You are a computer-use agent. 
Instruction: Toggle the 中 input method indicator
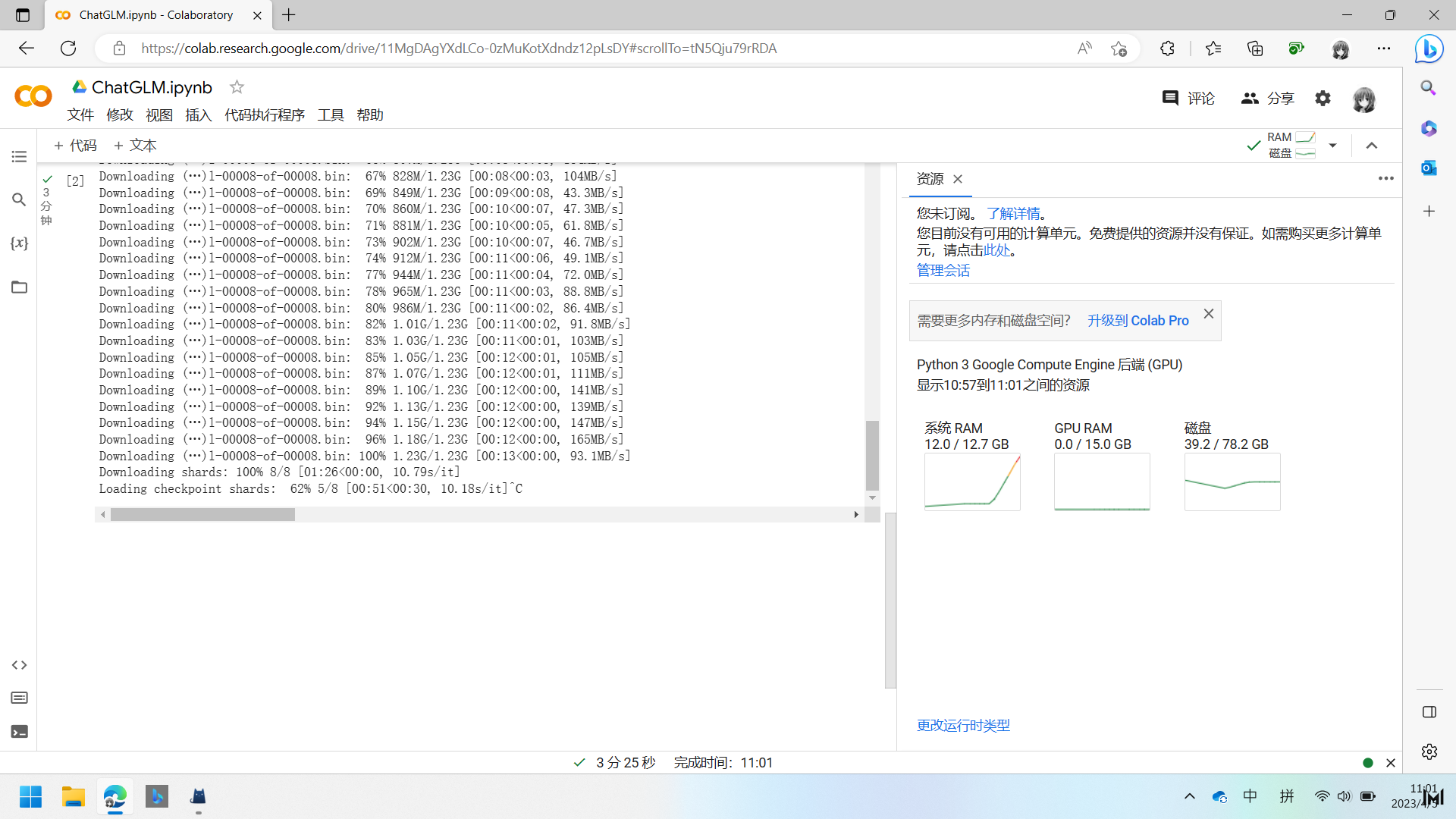(1250, 796)
